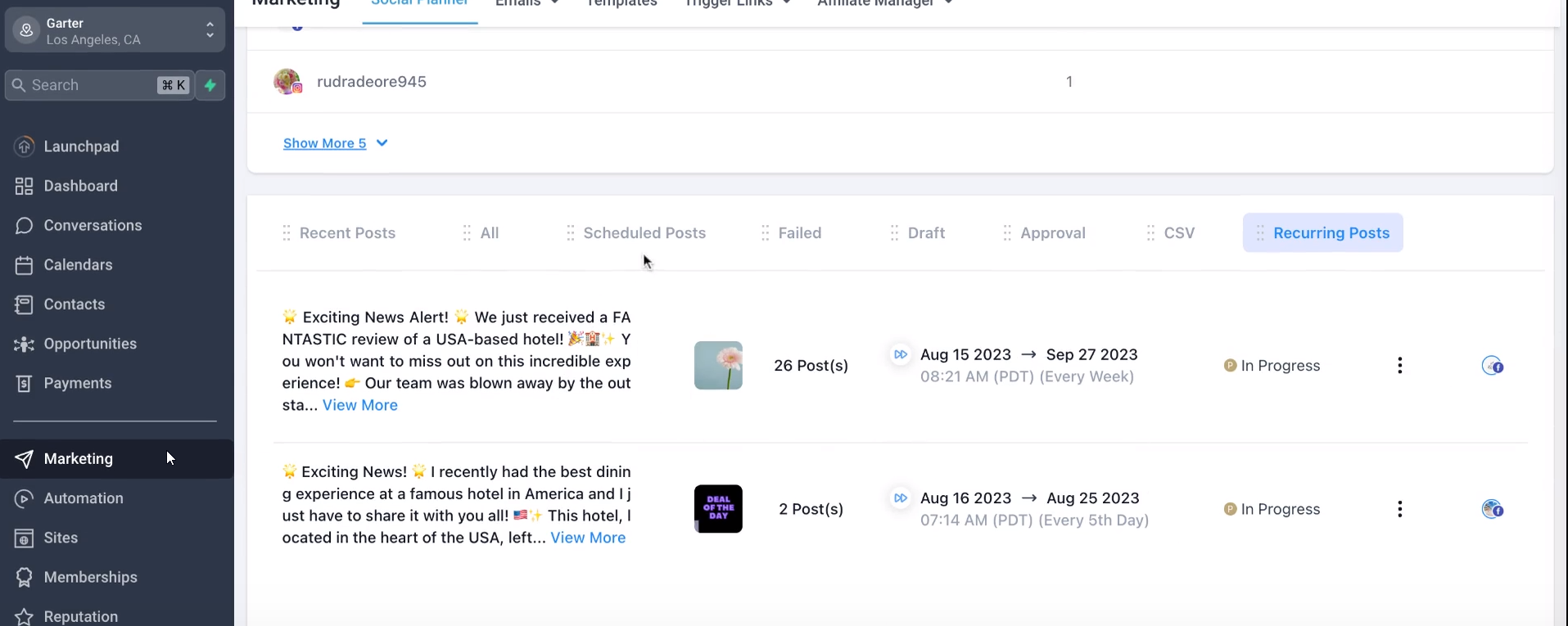Click the 07:14 AM (PDT) Every 5th Day text

coord(1034,520)
